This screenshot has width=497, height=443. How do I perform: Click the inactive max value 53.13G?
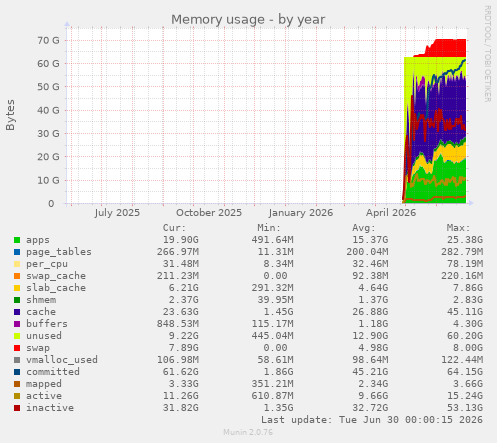[465, 408]
